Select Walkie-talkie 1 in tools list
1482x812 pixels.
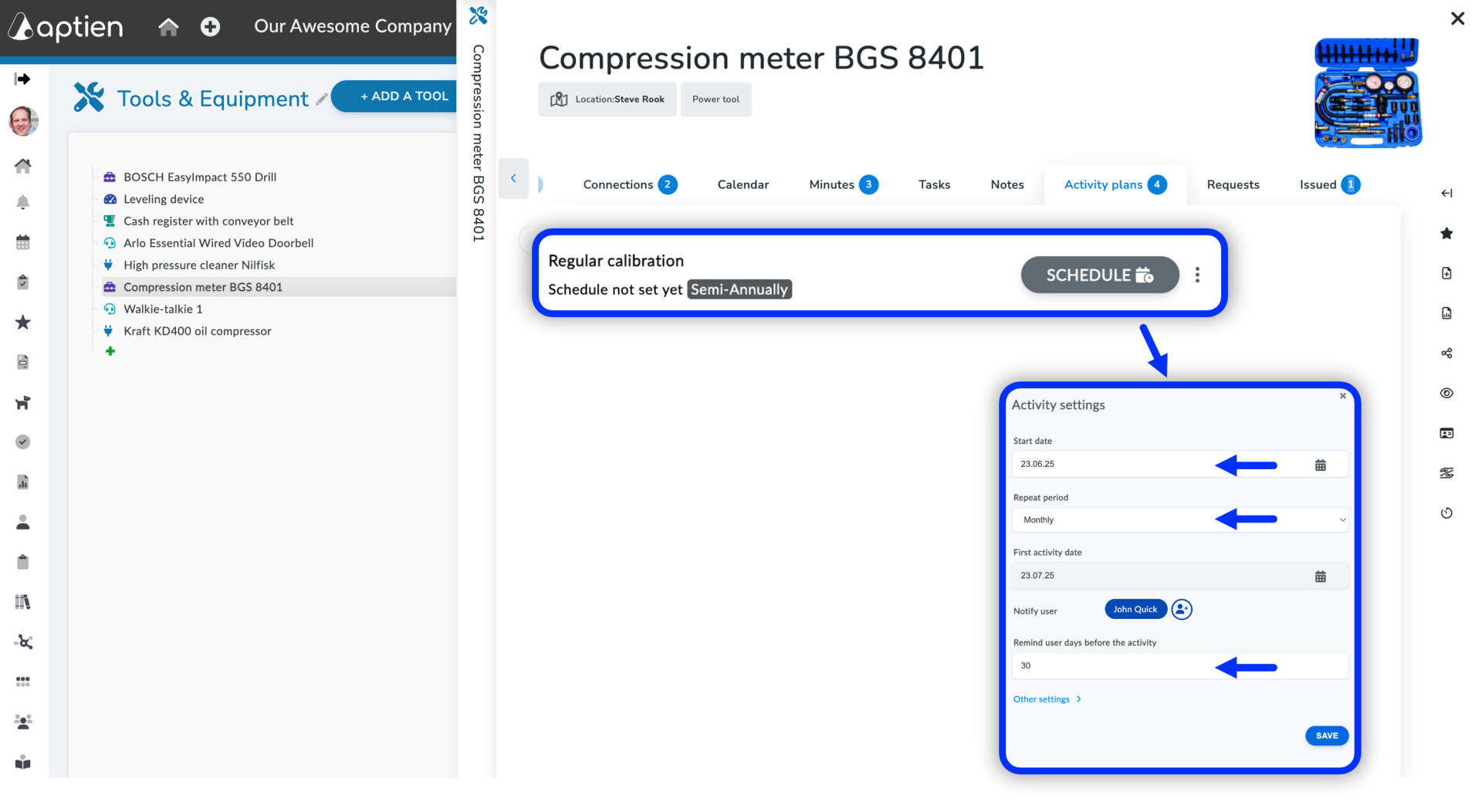[163, 309]
